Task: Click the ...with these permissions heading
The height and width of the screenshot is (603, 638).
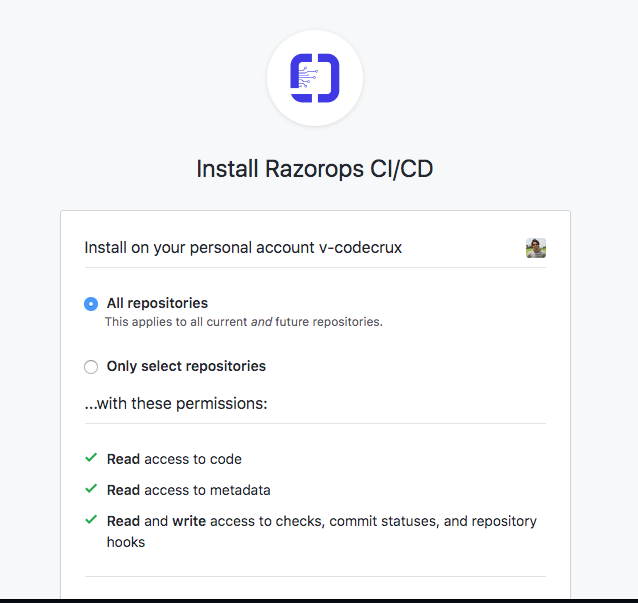Action: tap(176, 404)
